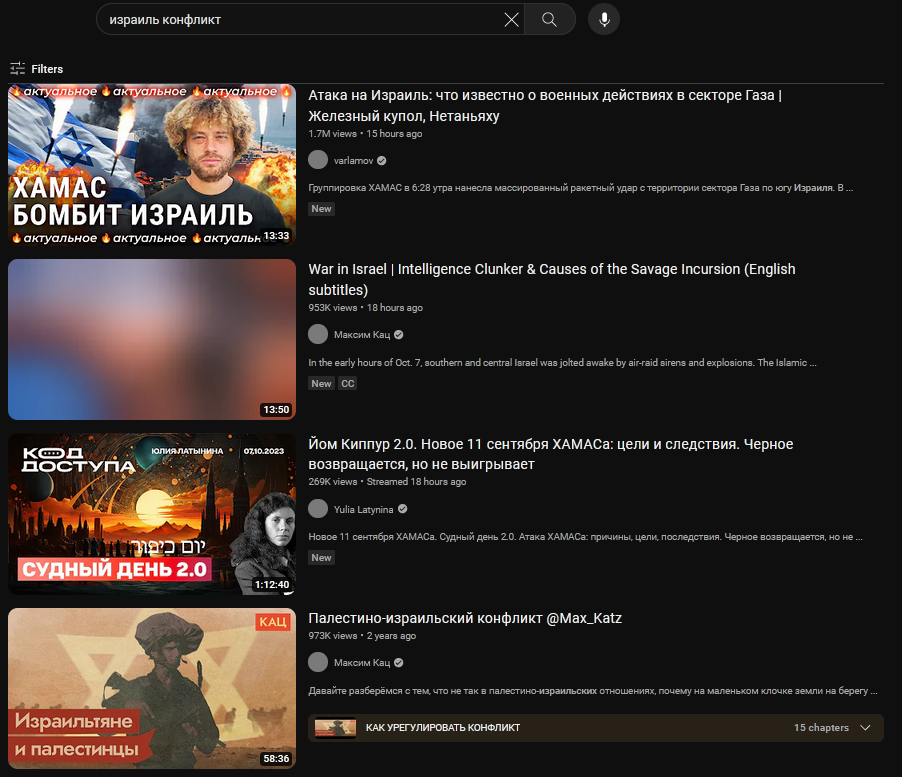Click the 973K views 2 years ago text
The image size is (902, 777).
tap(362, 636)
